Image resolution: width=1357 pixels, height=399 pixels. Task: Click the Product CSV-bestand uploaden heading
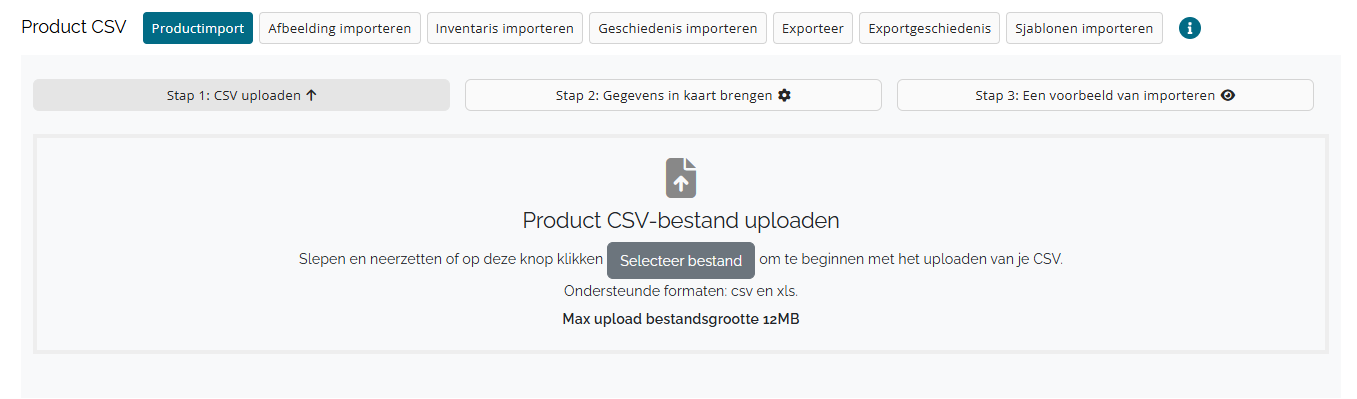point(681,220)
